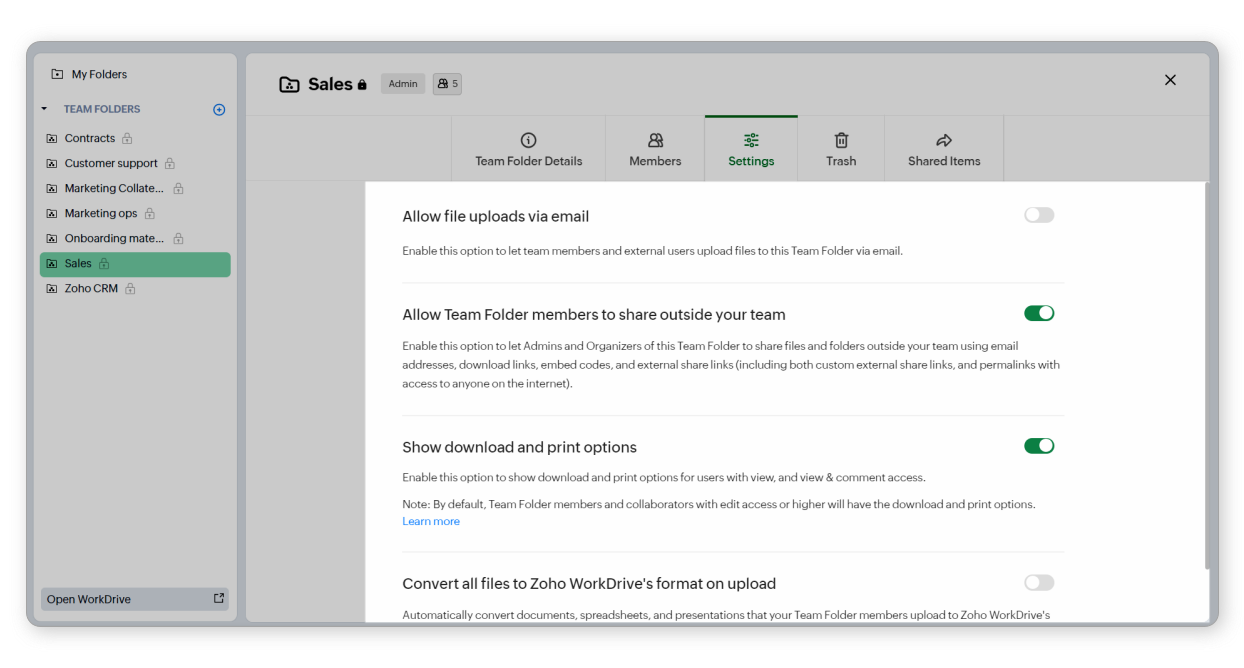The height and width of the screenshot is (668, 1244).
Task: Enable Allow file uploads via email toggle
Action: pyautogui.click(x=1038, y=215)
